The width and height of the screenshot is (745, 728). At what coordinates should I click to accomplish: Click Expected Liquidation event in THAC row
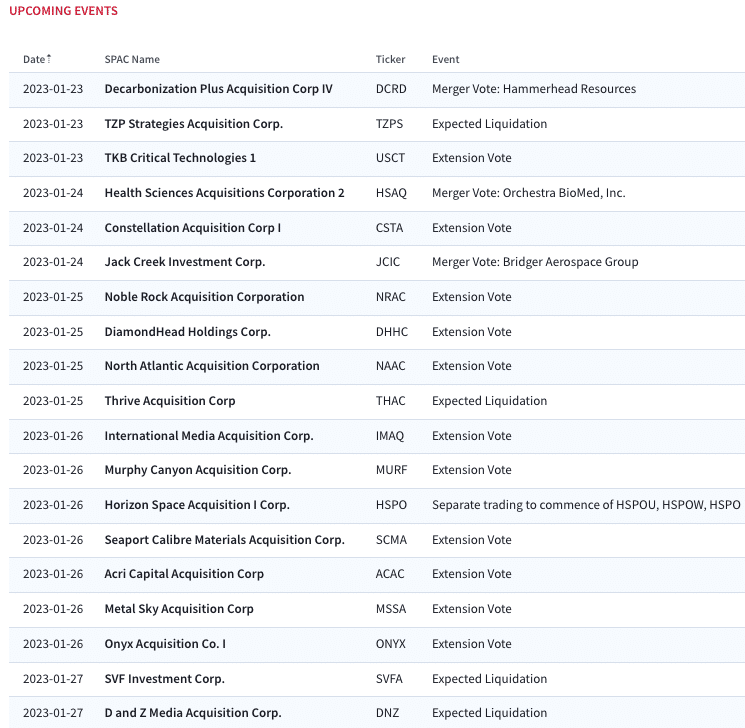tap(489, 401)
